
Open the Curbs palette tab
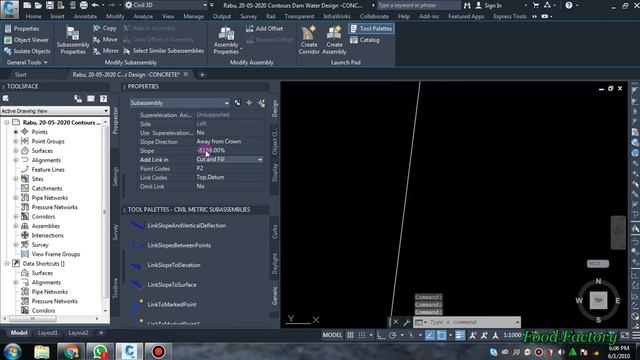(275, 231)
